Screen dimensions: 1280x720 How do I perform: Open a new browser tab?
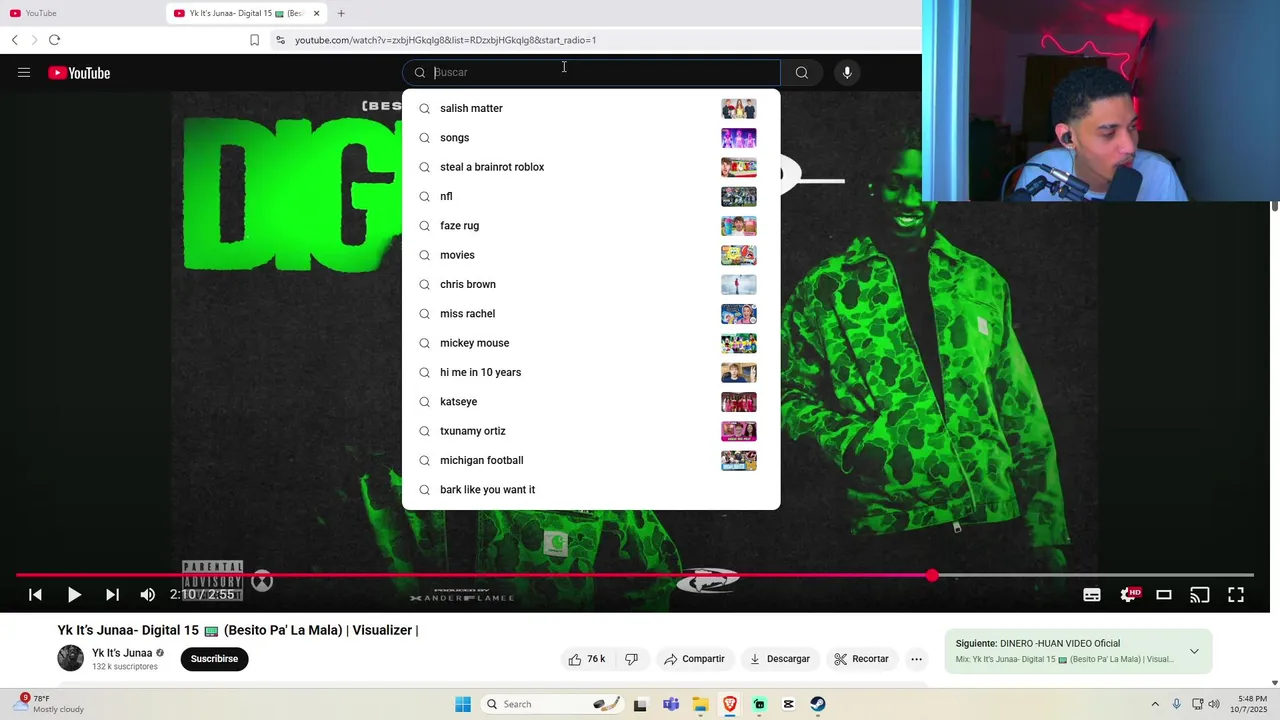pyautogui.click(x=341, y=13)
